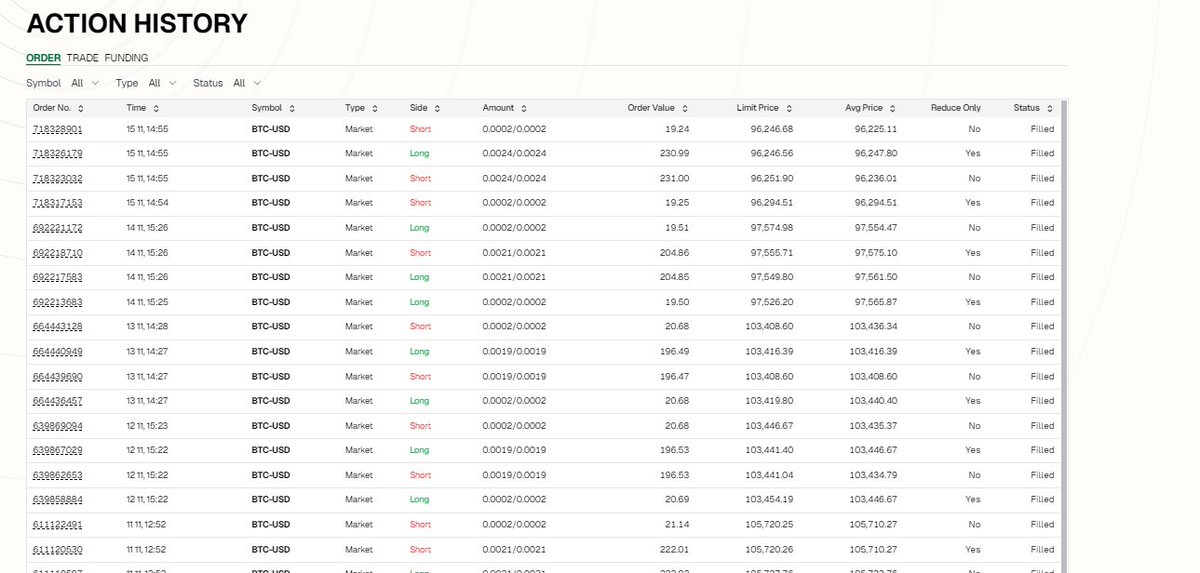Click order value 196.49
The image size is (1200, 573).
pos(674,352)
